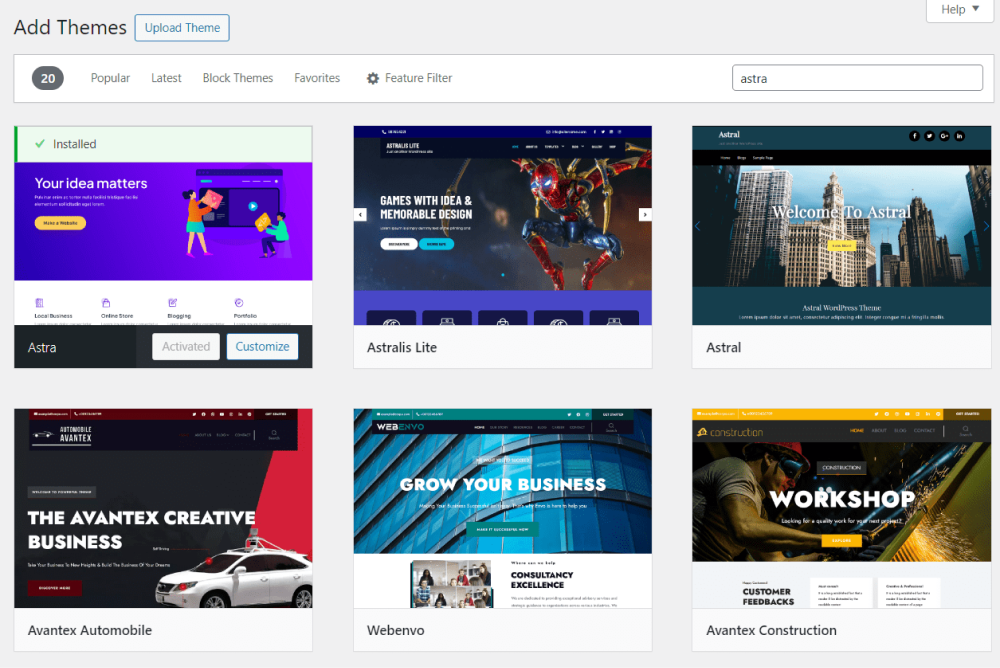This screenshot has width=1000, height=668.
Task: Open the Astralis Lite theme thumbnail
Action: [503, 225]
